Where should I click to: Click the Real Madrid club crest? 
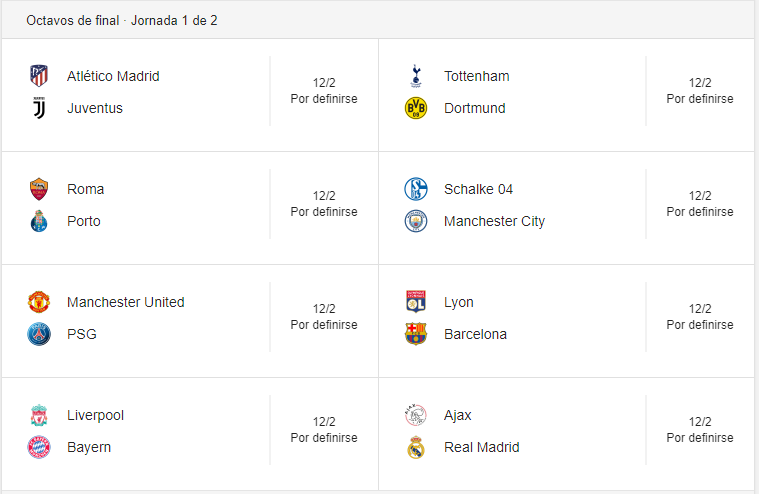pos(415,447)
